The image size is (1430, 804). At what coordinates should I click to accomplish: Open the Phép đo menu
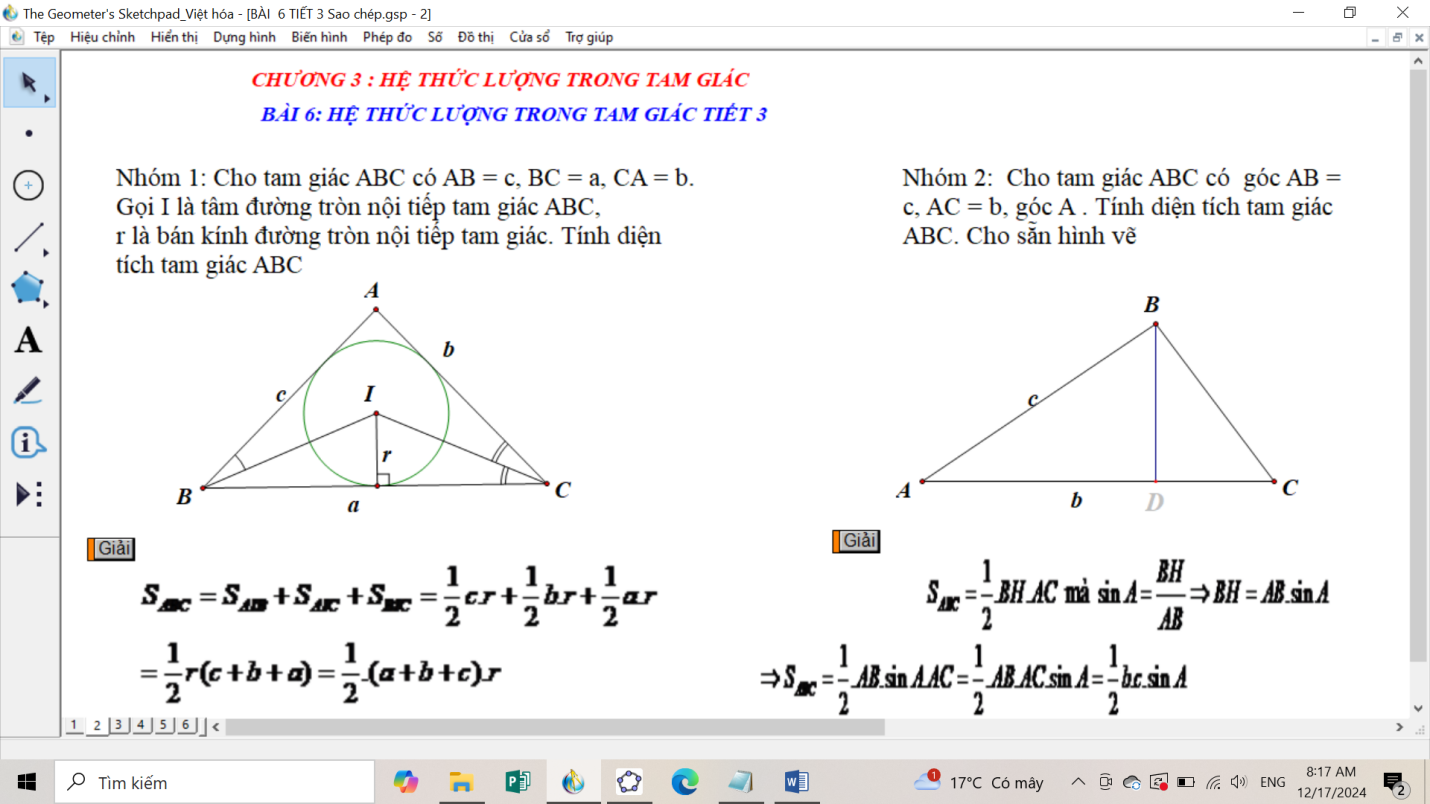coord(387,37)
